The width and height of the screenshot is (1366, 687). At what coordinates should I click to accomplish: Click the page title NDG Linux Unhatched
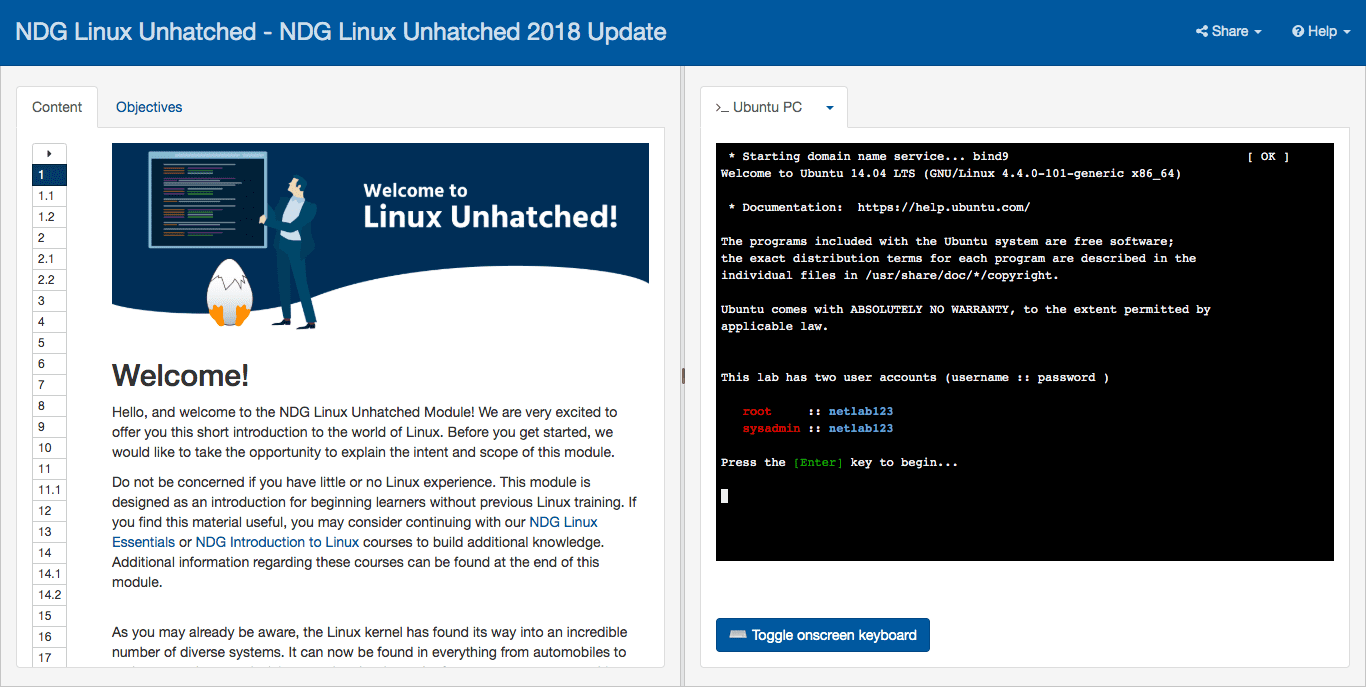click(341, 32)
